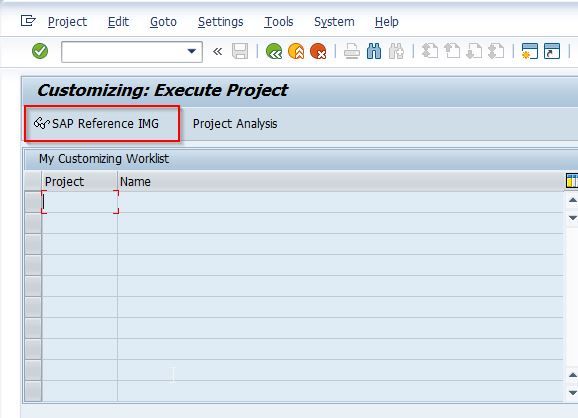This screenshot has width=578, height=418.
Task: Click the blue binoculars Find icon
Action: pos(374,51)
